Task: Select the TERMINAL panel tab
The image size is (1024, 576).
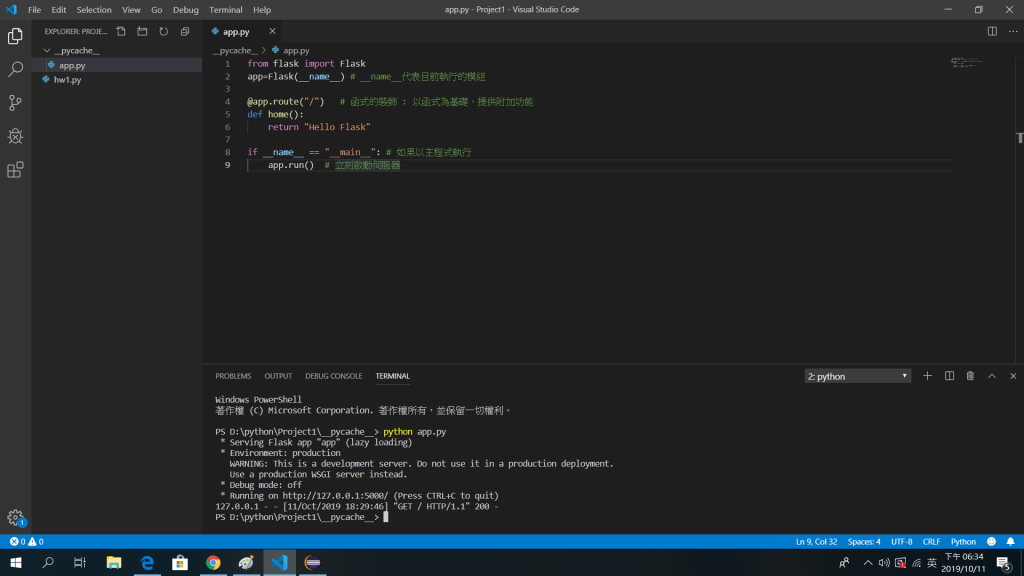Action: pos(392,376)
